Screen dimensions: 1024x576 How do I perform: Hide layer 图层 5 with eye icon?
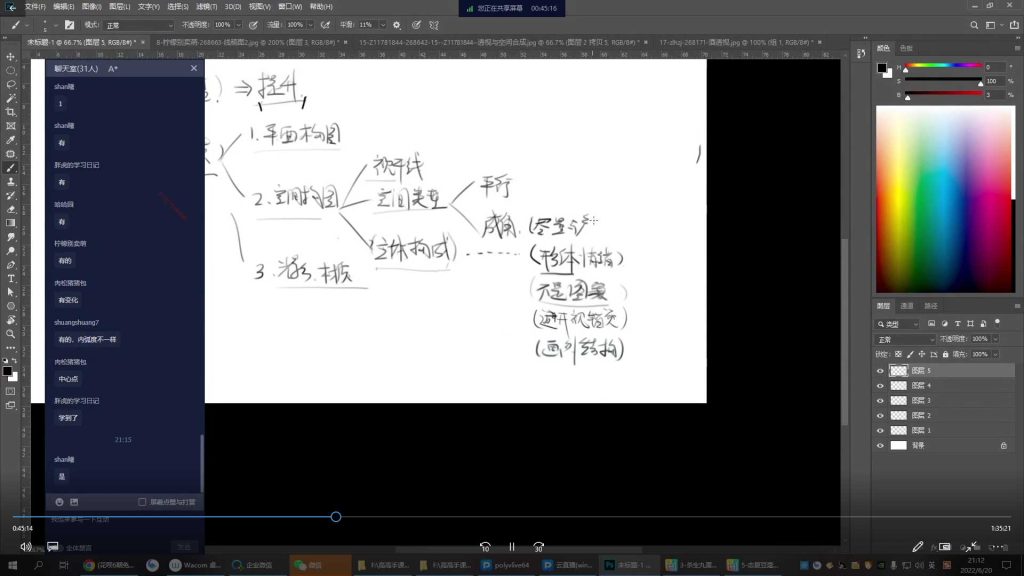pyautogui.click(x=880, y=370)
